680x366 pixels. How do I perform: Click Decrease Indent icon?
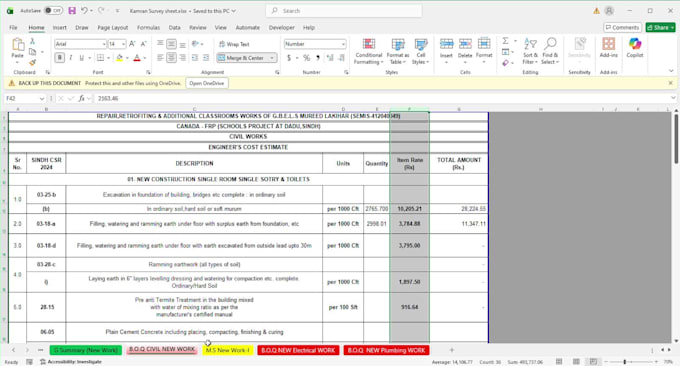[x=195, y=58]
